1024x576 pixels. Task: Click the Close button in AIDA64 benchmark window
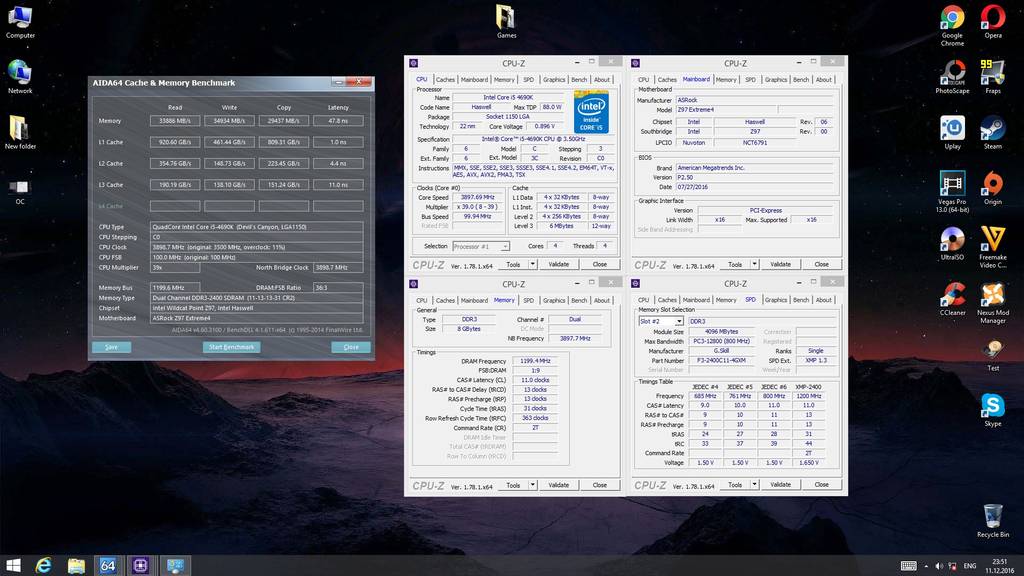coord(351,347)
